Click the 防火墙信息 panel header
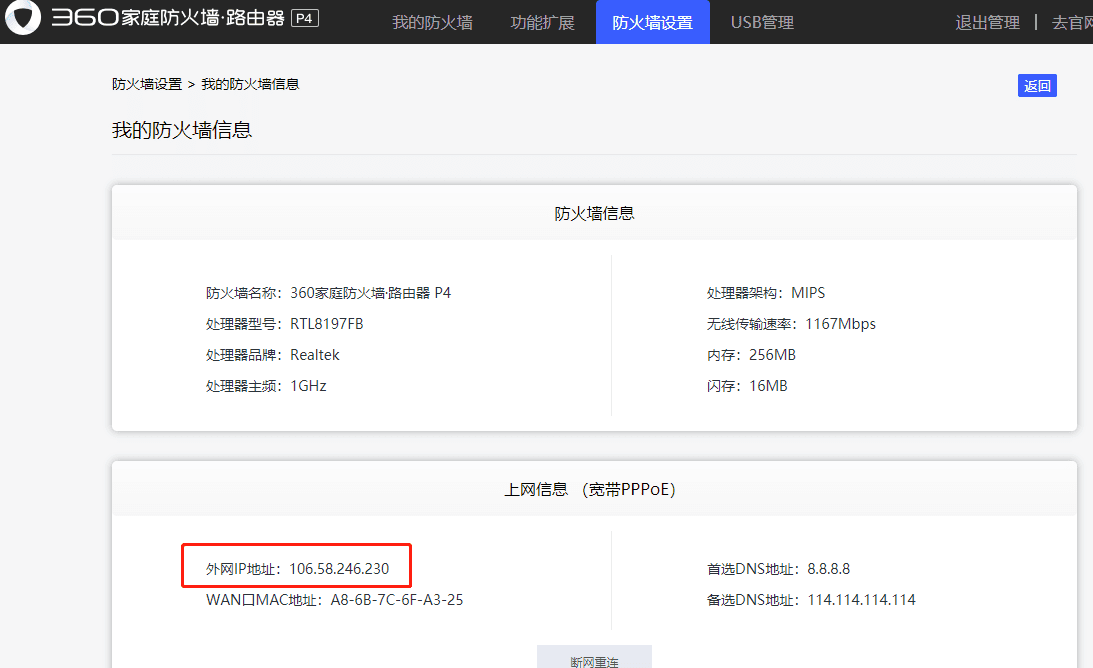This screenshot has width=1093, height=668. pos(593,211)
